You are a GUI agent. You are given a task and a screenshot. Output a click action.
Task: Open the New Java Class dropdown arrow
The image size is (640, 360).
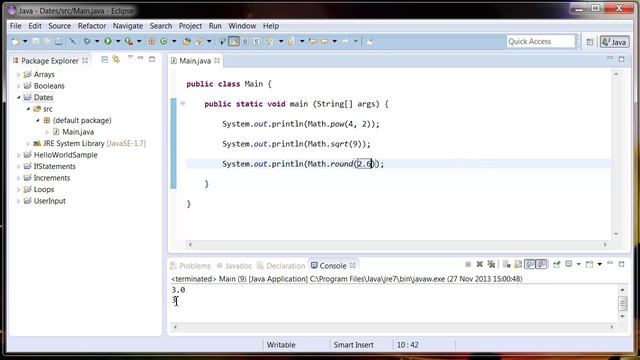[x=174, y=41]
